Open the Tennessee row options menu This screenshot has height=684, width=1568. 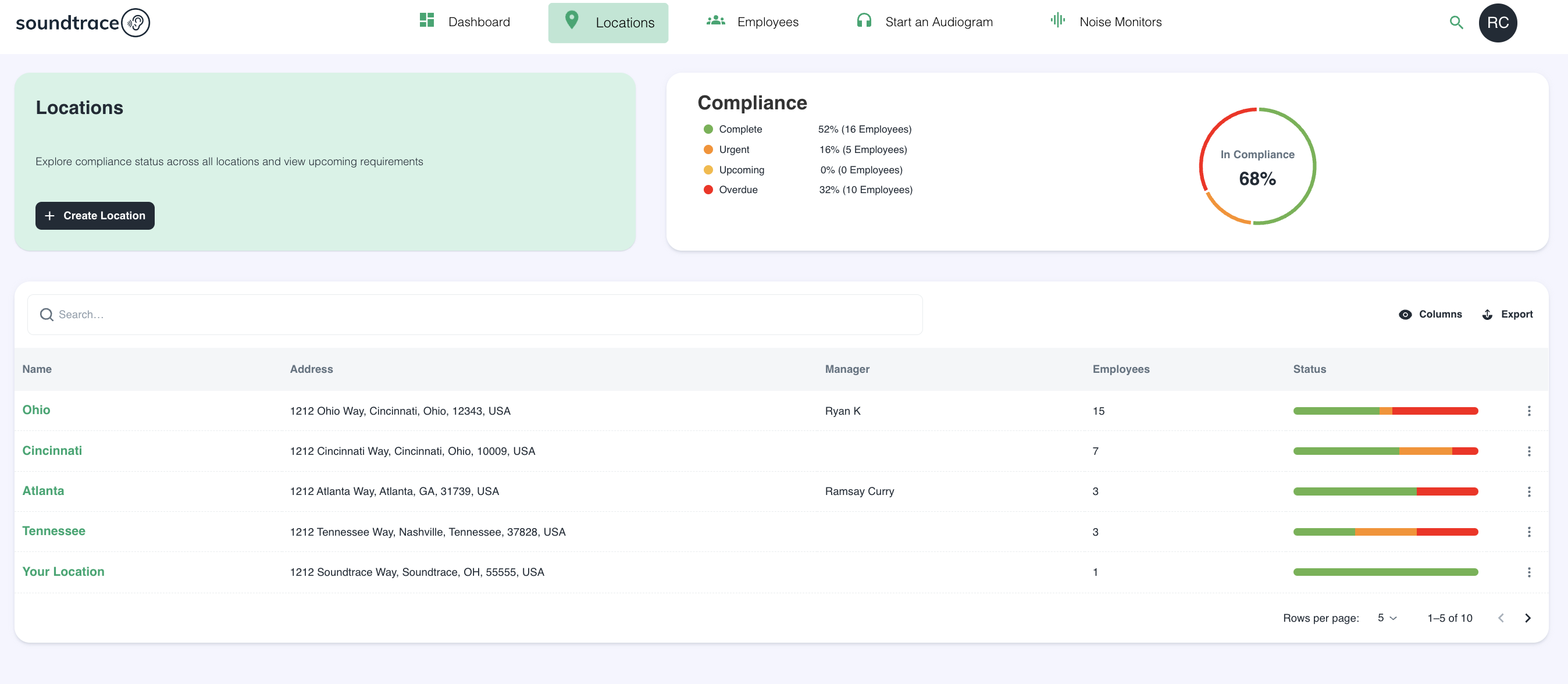pyautogui.click(x=1528, y=532)
